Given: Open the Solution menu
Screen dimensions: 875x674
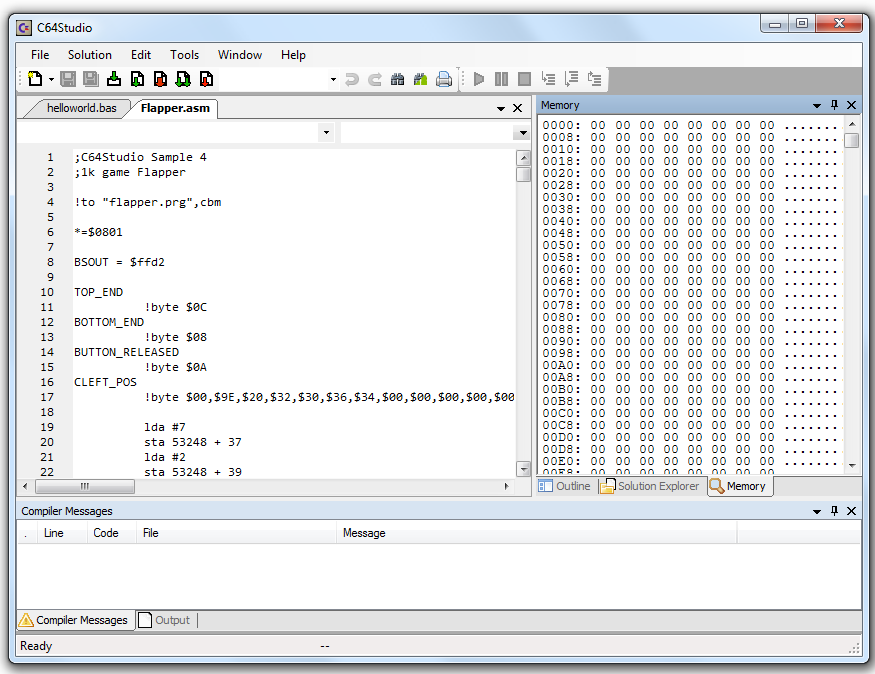Looking at the screenshot, I should point(90,55).
